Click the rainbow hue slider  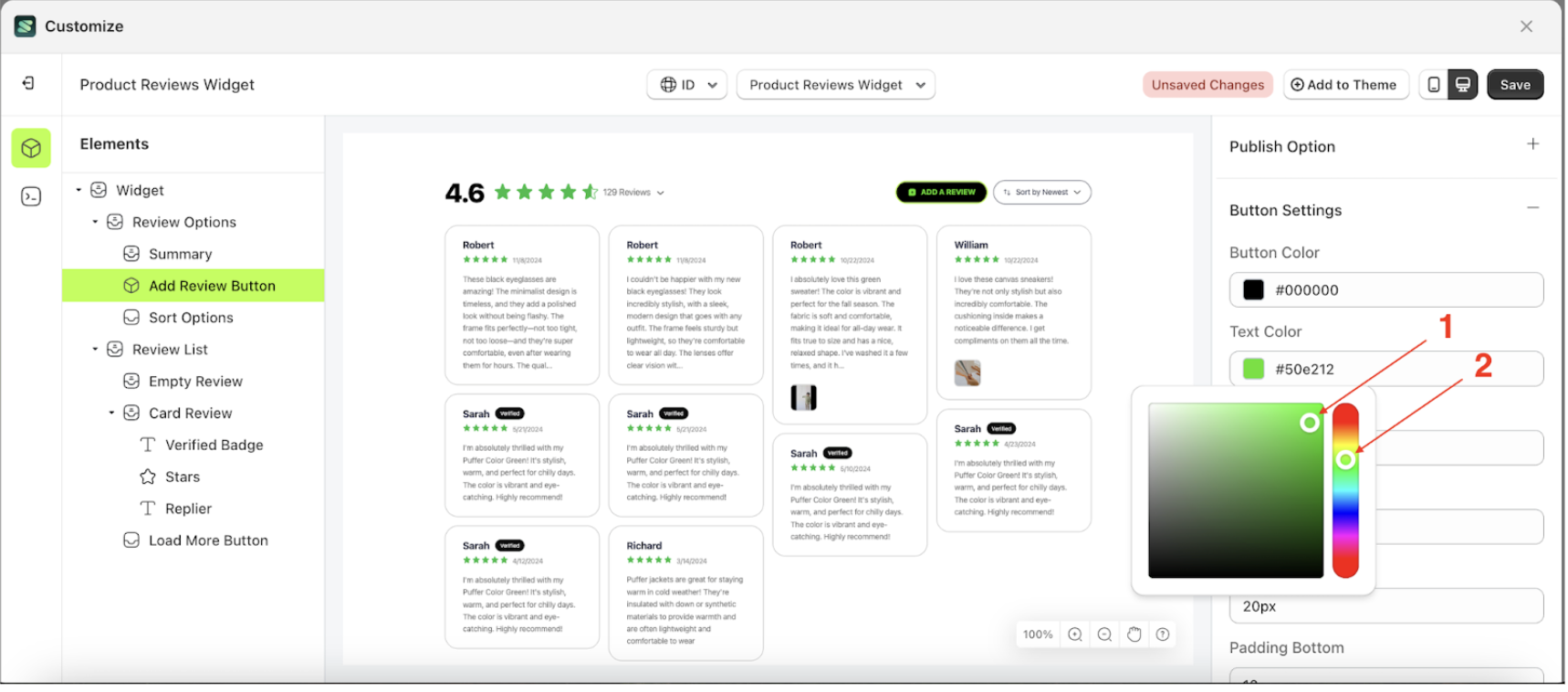(x=1345, y=490)
